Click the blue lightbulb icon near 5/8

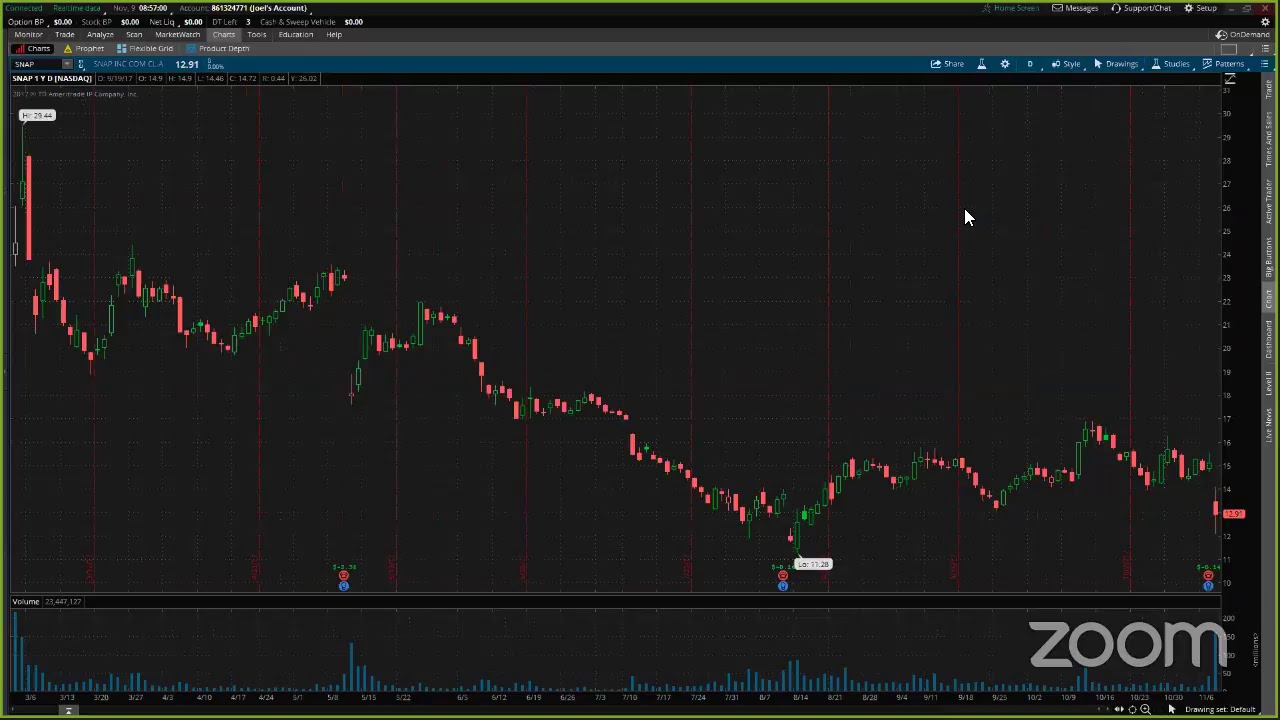[343, 586]
